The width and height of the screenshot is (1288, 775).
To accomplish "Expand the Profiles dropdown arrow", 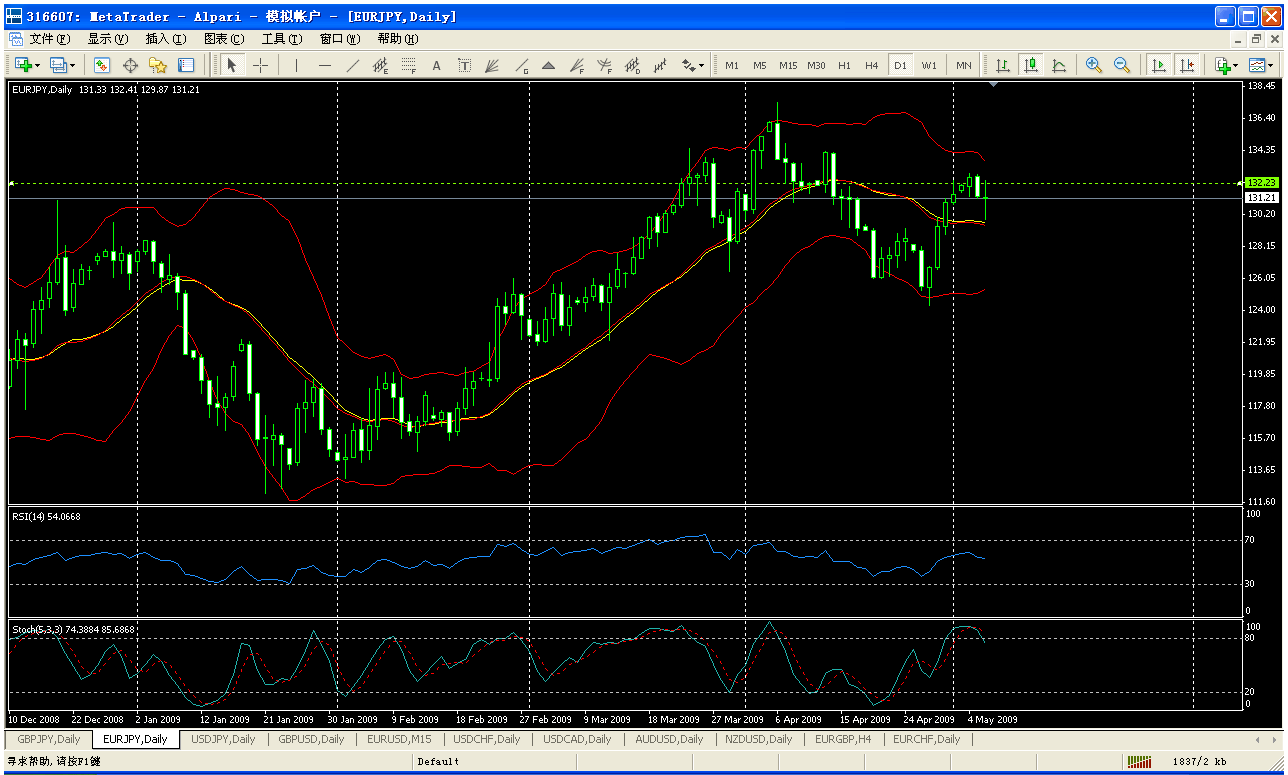I will click(73, 65).
